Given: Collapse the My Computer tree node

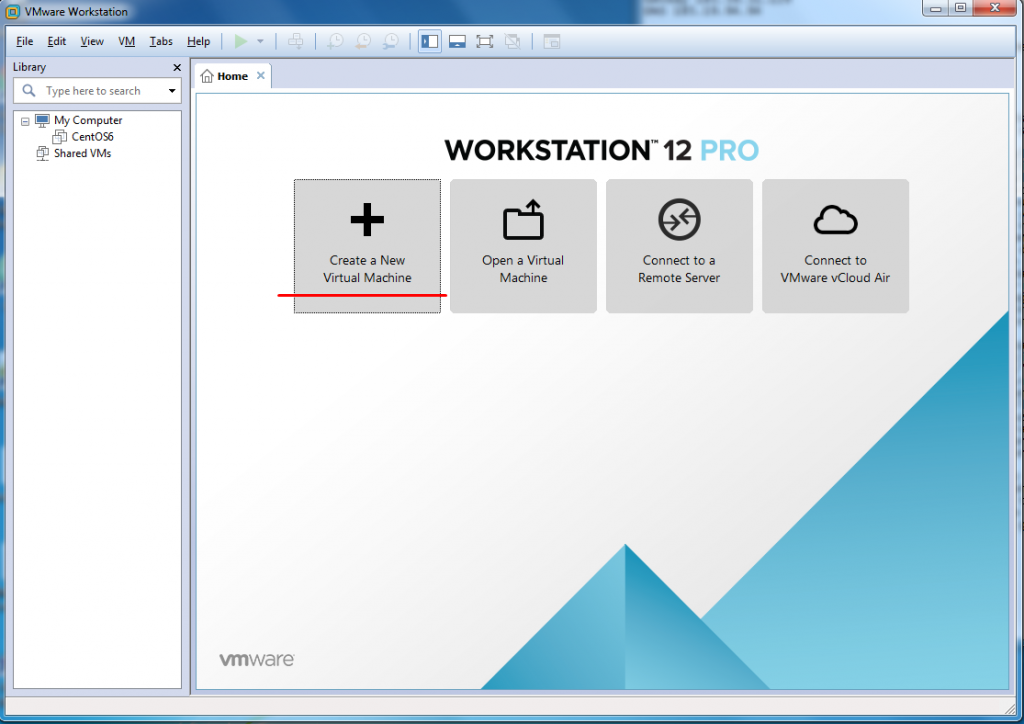Looking at the screenshot, I should click(25, 121).
